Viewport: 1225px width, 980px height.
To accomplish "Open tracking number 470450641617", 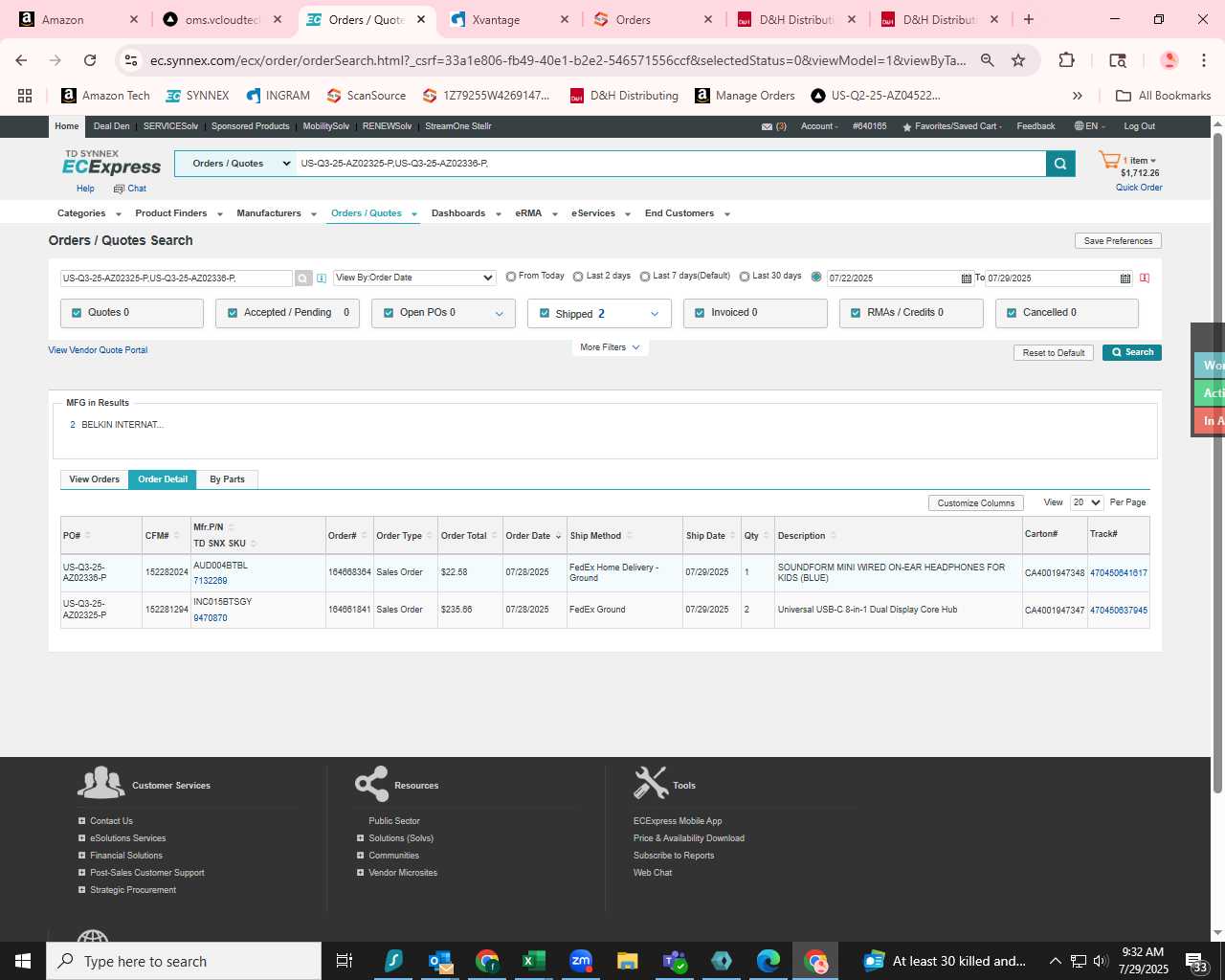I will point(1118,573).
